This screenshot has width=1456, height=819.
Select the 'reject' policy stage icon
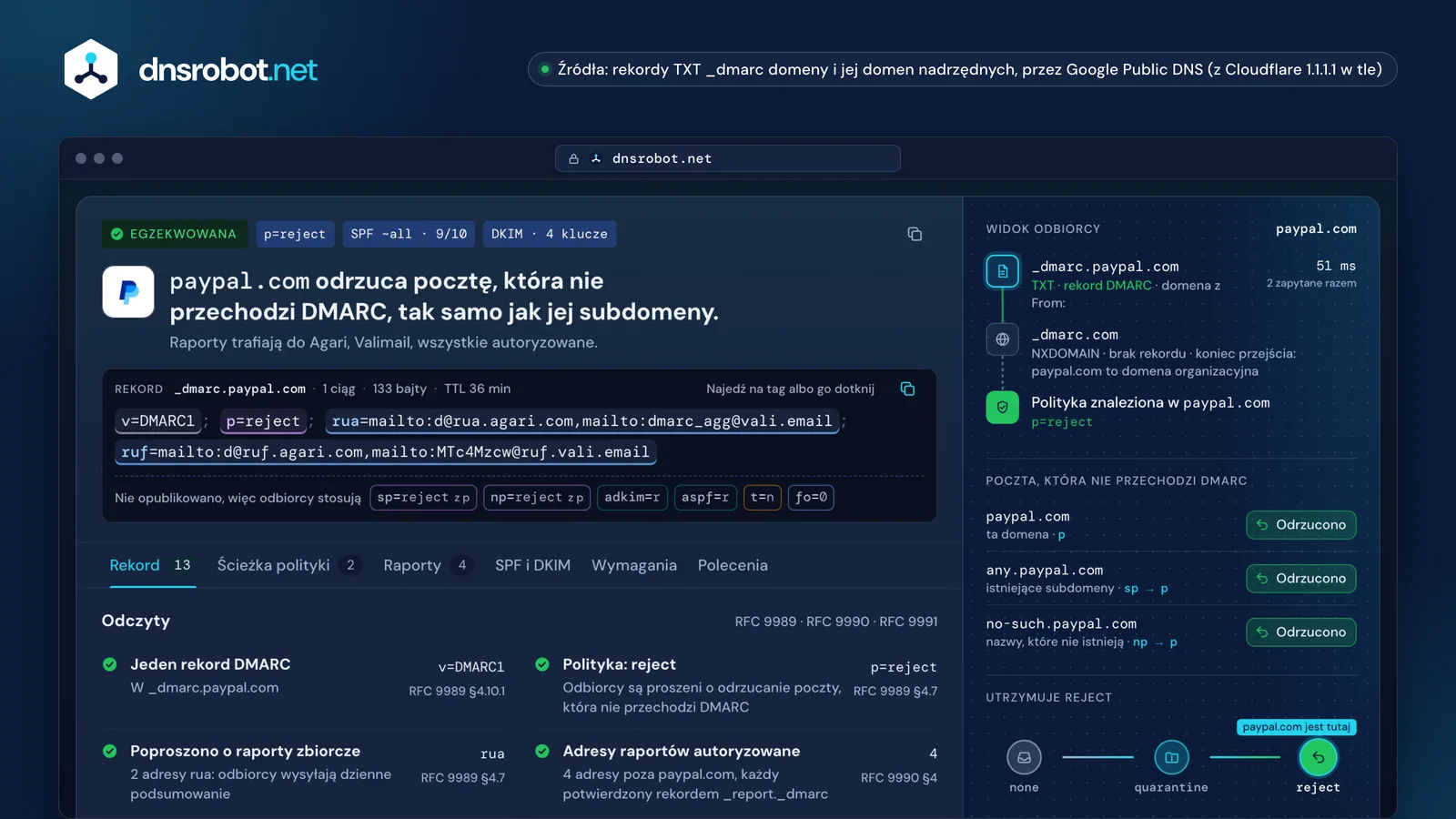pos(1318,757)
